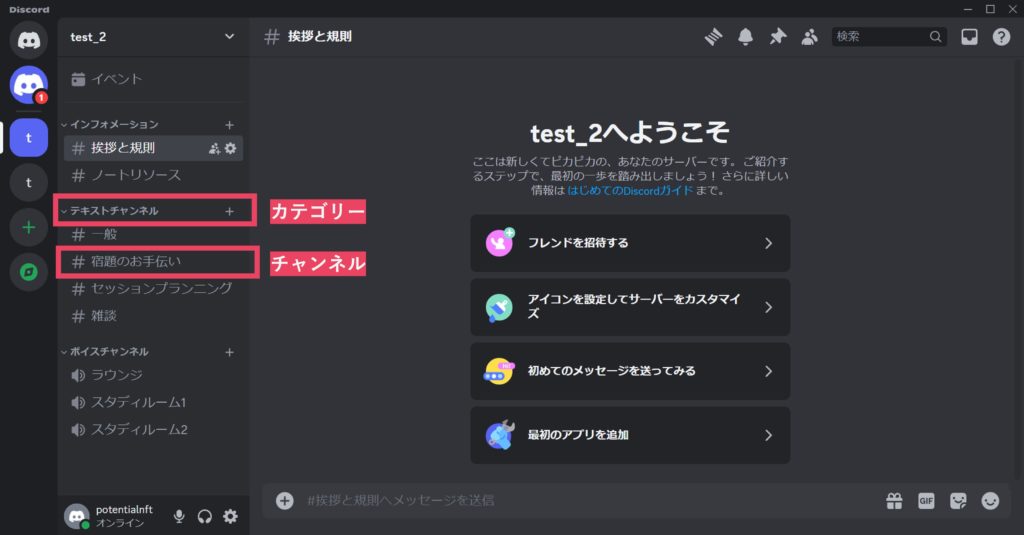Viewport: 1024px width, 535px height.
Task: Show pinned messages
Action: pos(777,37)
